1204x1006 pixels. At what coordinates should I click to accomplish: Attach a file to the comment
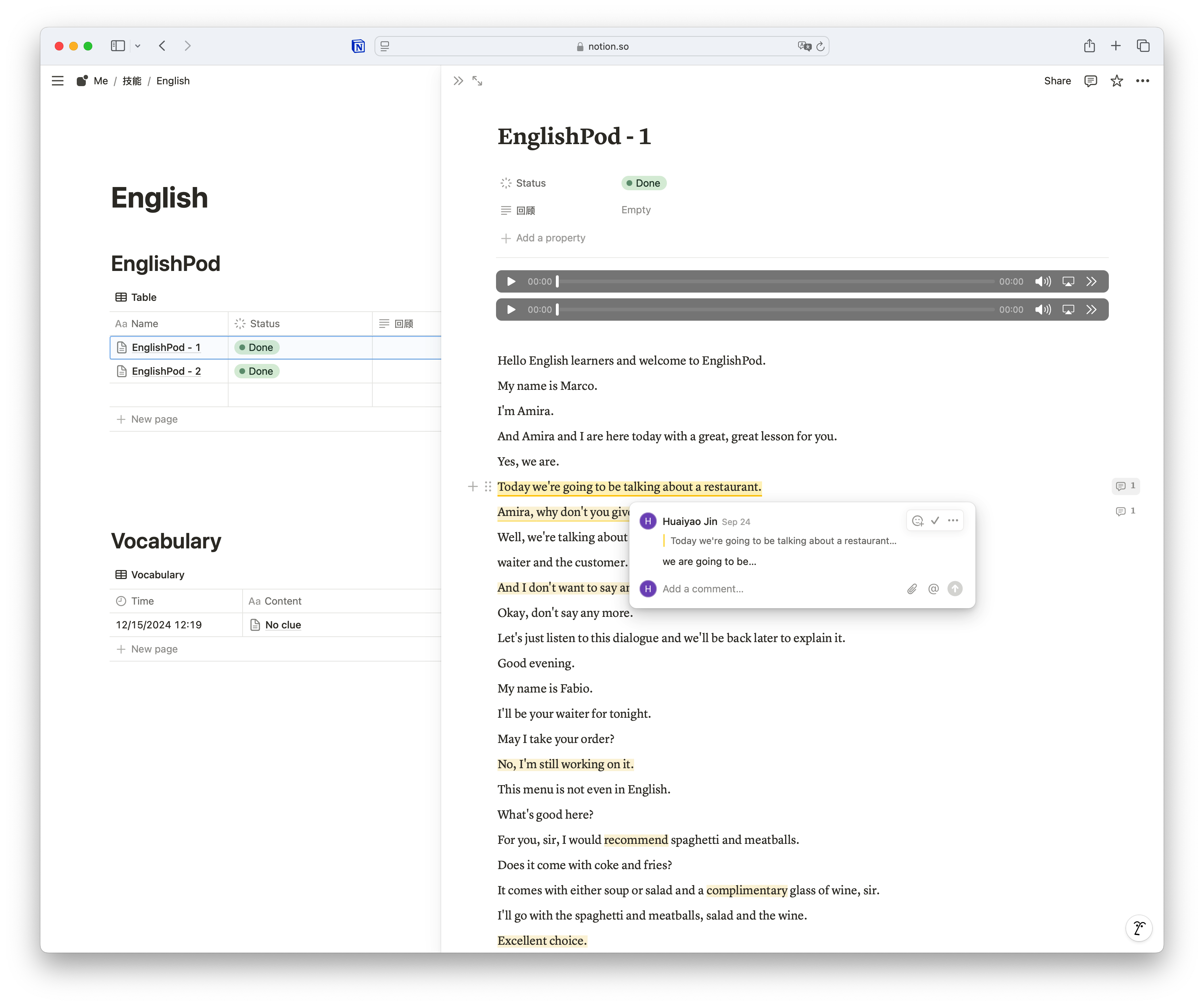[912, 589]
